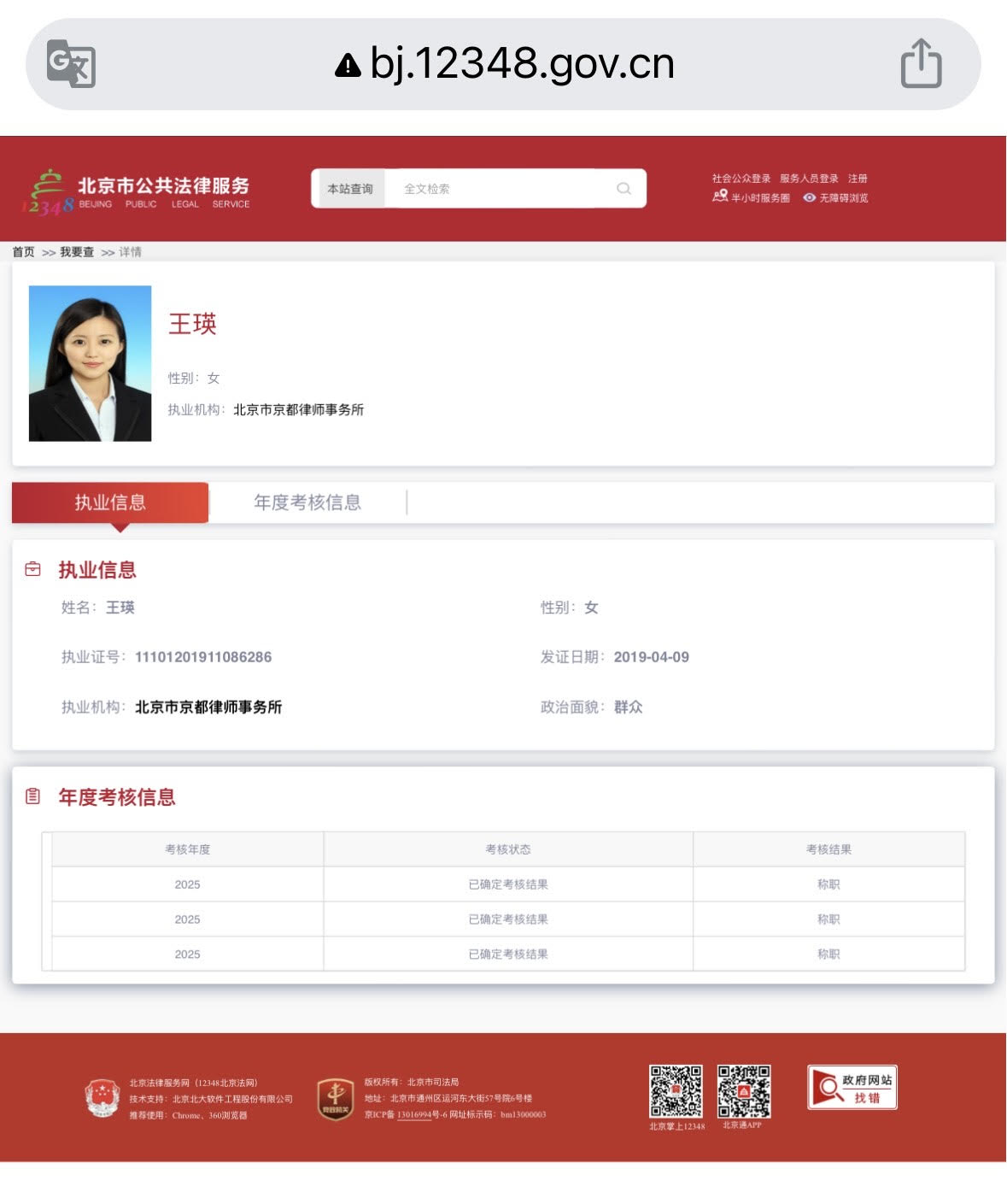Click the 北京掌上12348 QR code
Screen dimensions: 1007x1204
tap(676, 1091)
